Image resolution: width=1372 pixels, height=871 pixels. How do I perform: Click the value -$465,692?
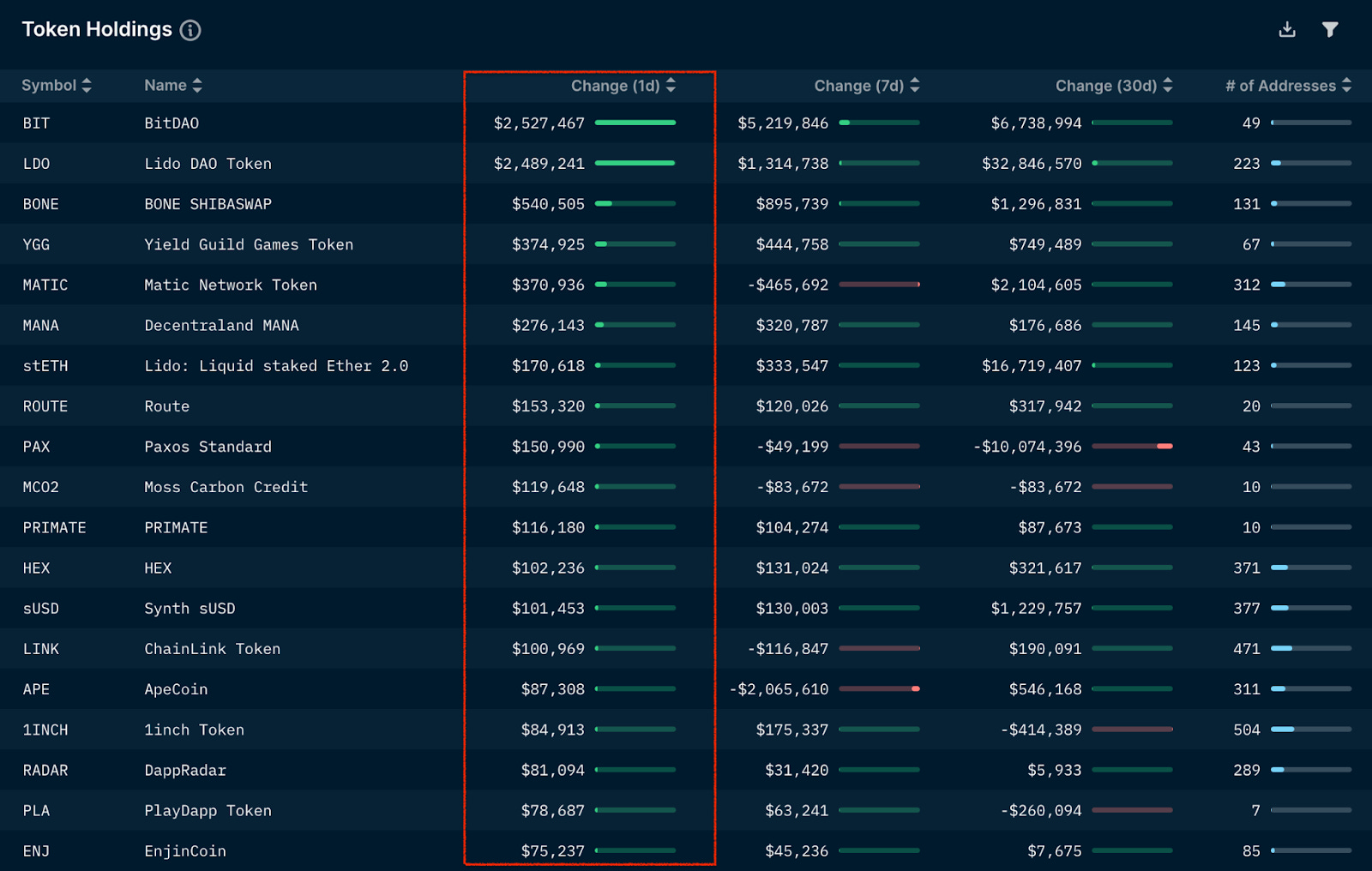coord(789,285)
